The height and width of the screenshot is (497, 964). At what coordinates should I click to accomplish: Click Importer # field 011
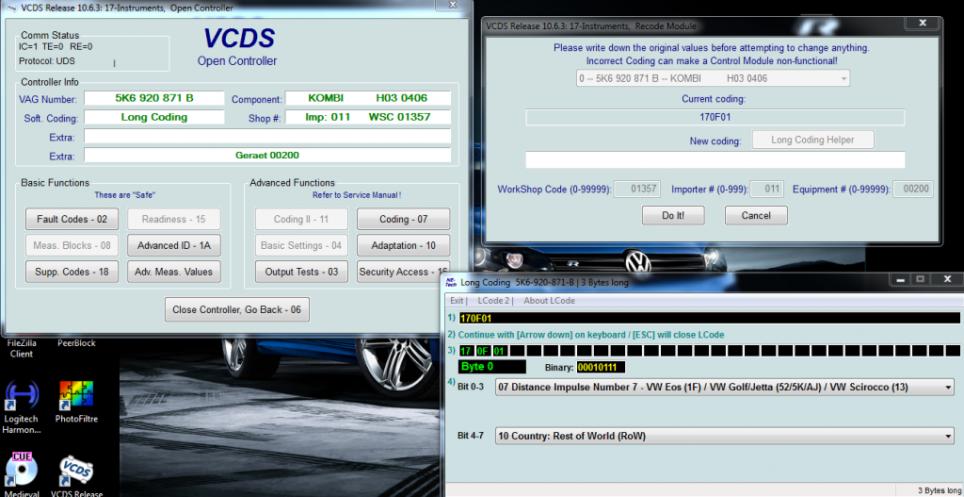(x=766, y=189)
